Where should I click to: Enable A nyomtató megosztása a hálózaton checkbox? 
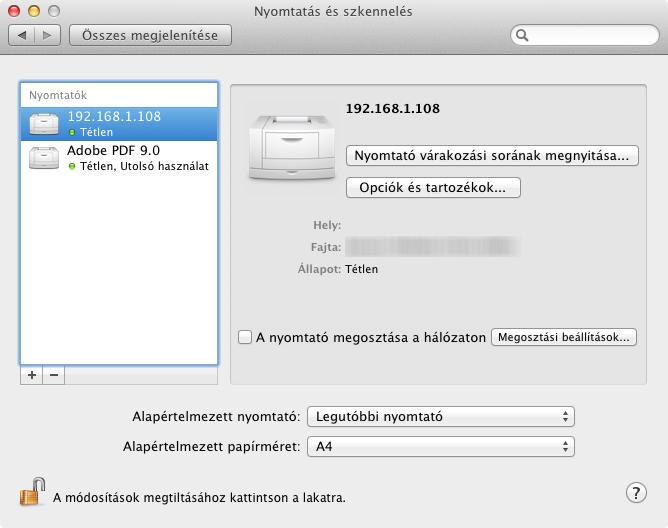tap(245, 337)
